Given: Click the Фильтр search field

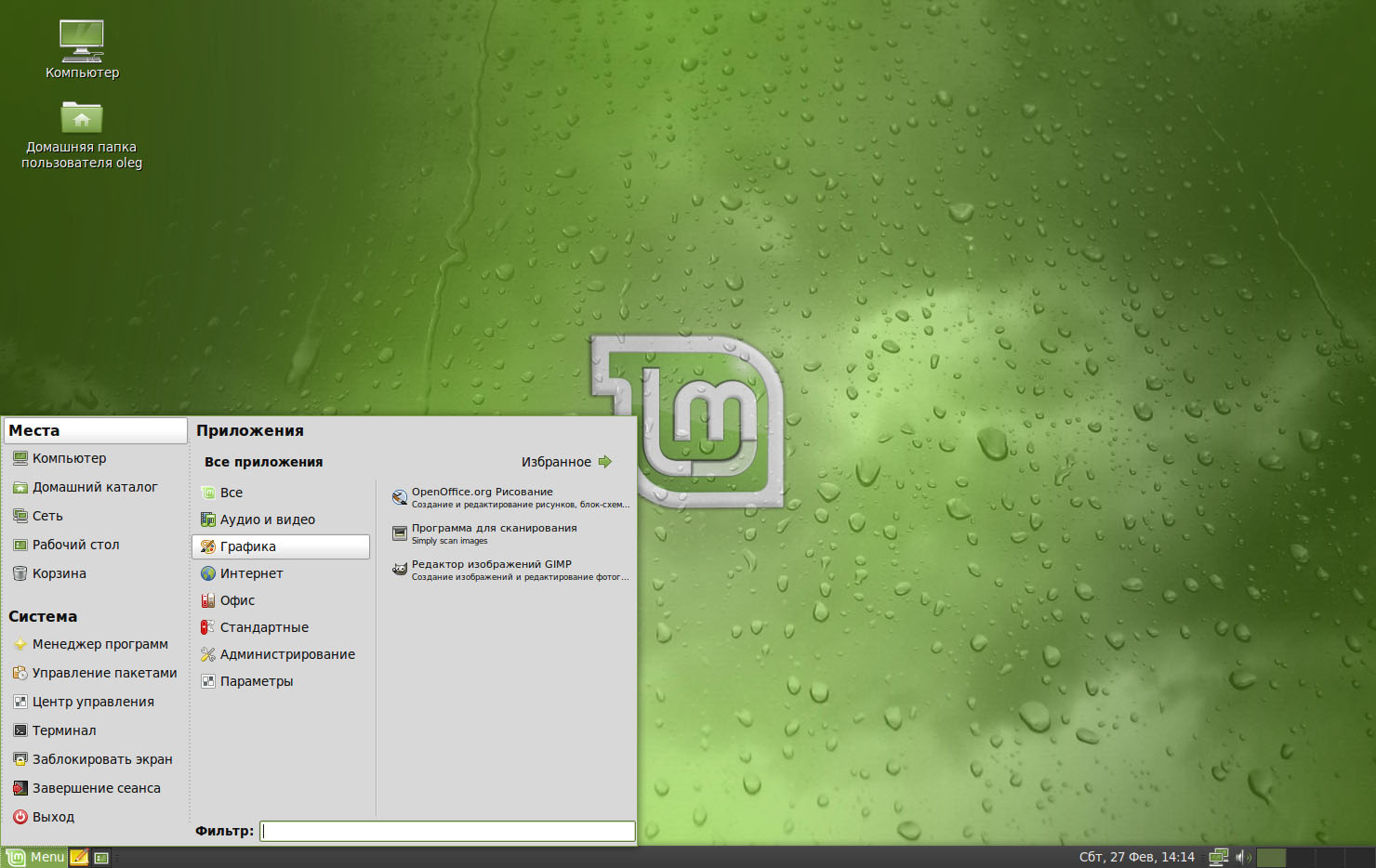Looking at the screenshot, I should 447,831.
